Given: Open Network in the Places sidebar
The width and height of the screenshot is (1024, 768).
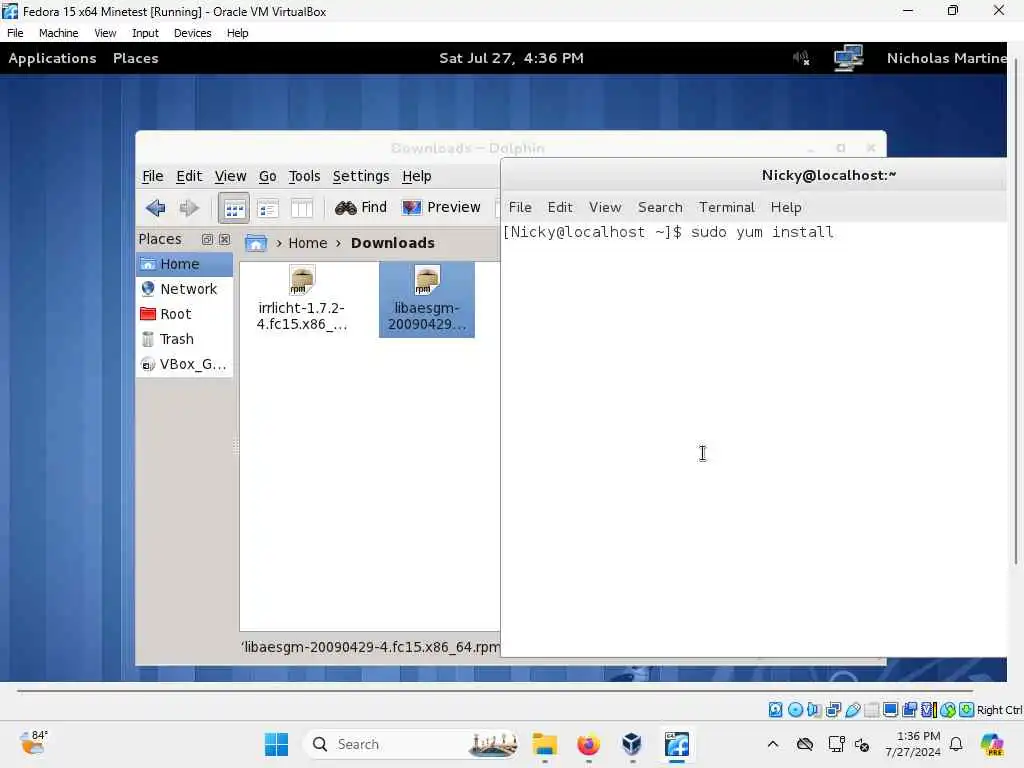Looking at the screenshot, I should pos(184,289).
